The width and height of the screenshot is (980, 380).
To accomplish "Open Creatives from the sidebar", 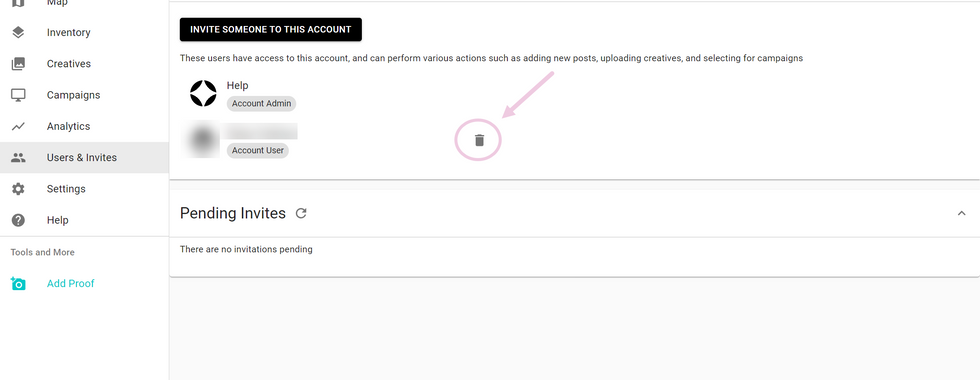I will pyautogui.click(x=84, y=64).
